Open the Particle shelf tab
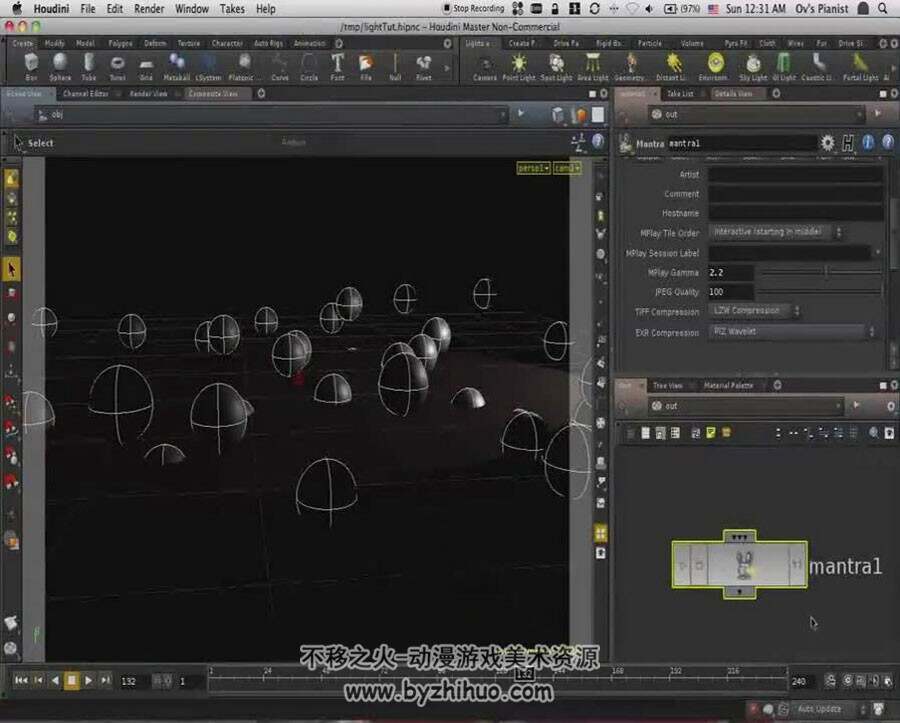 649,44
